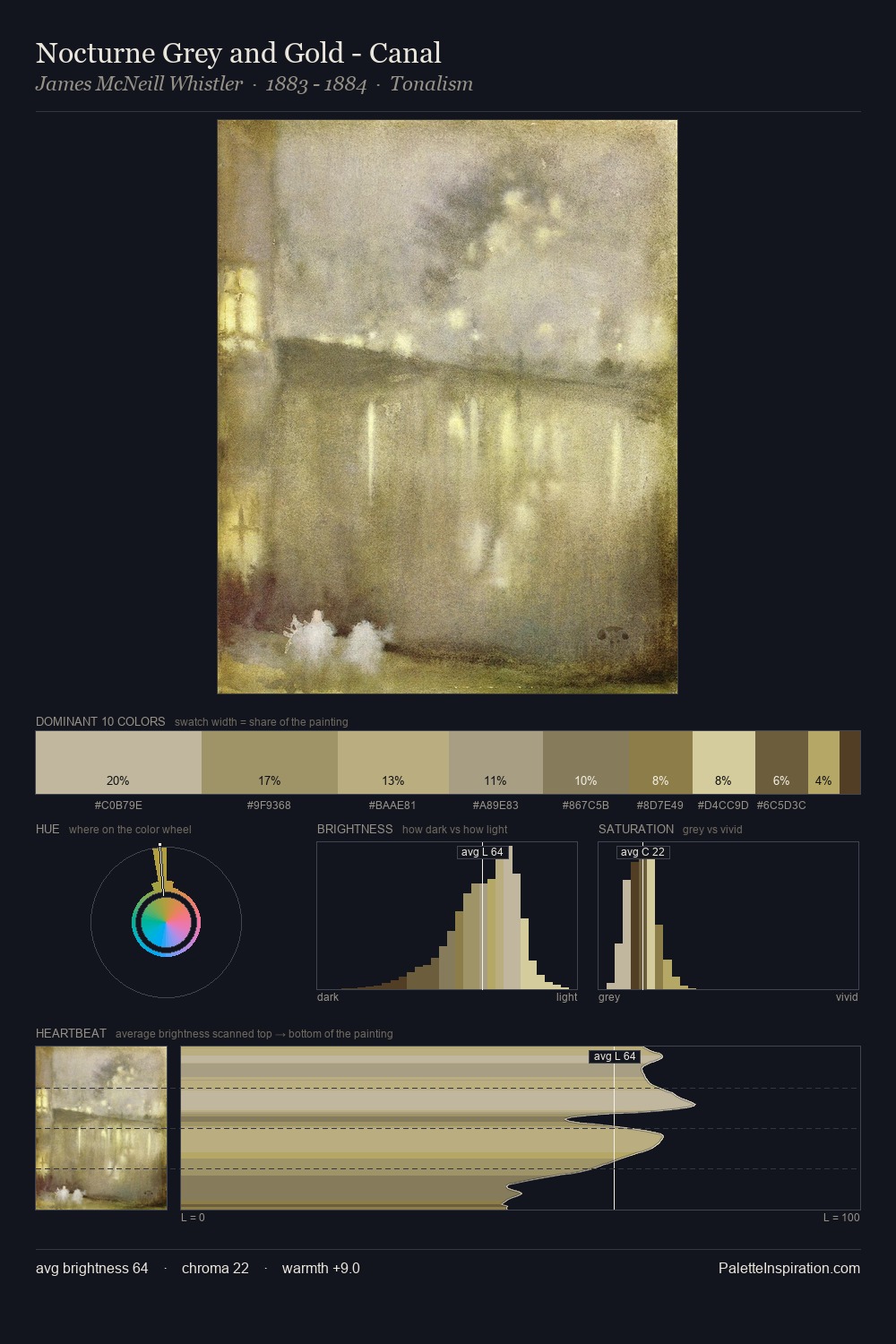Click the hue color wheel

pyautogui.click(x=166, y=922)
